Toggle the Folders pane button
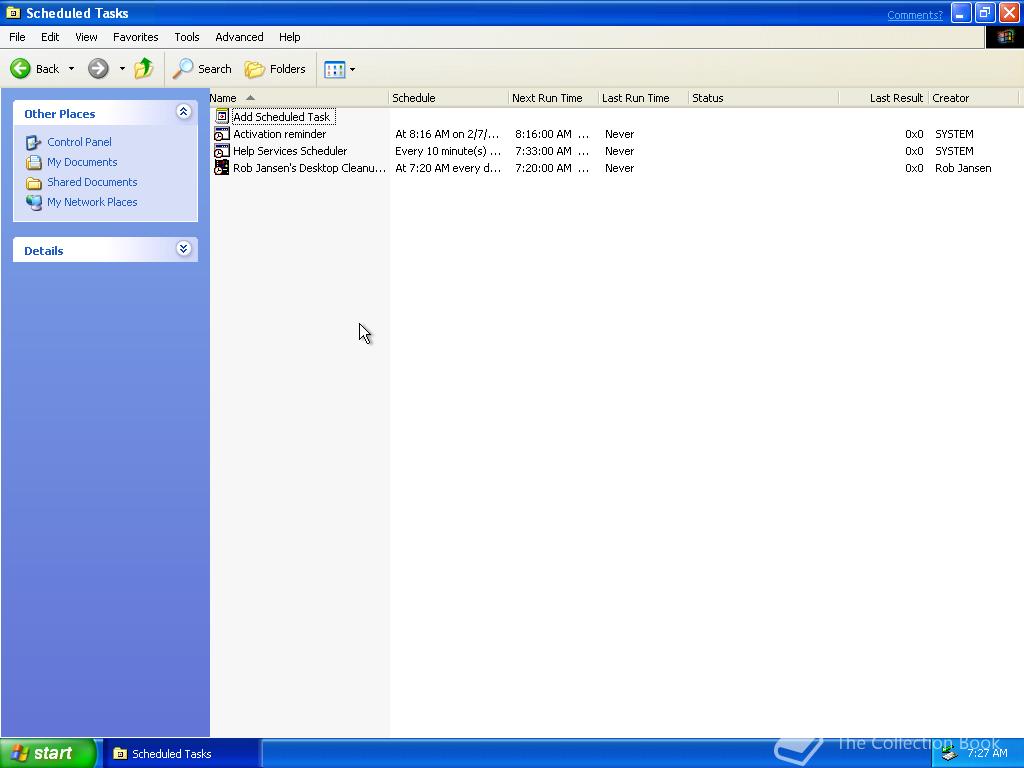The image size is (1024, 768). click(x=275, y=69)
